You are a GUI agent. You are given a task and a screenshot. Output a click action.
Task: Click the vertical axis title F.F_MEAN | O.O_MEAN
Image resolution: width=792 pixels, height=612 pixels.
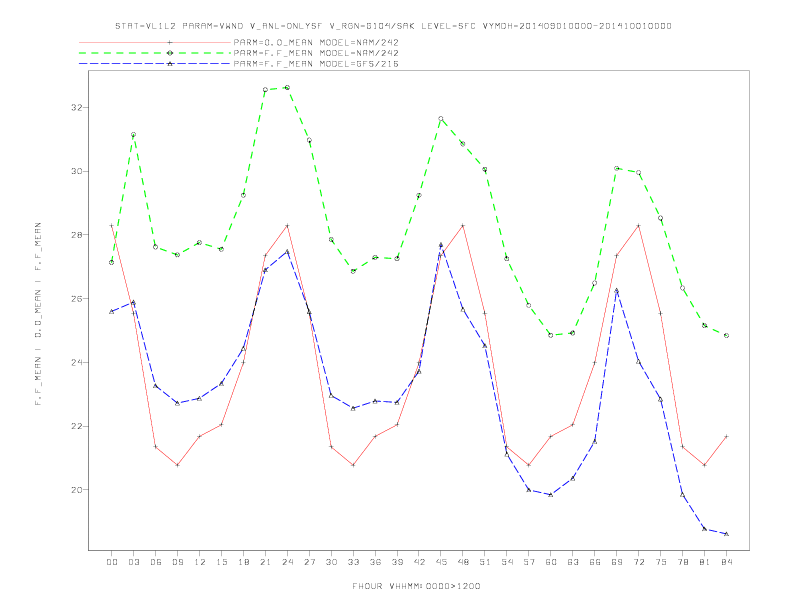[x=38, y=314]
